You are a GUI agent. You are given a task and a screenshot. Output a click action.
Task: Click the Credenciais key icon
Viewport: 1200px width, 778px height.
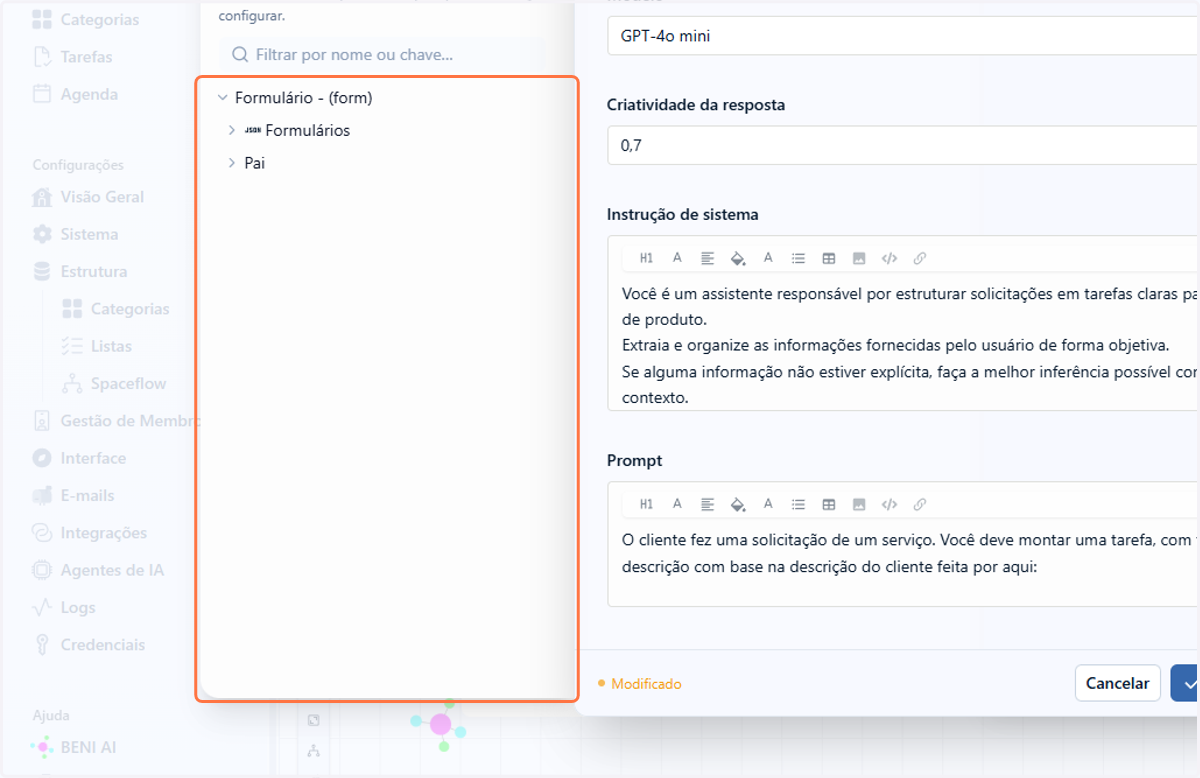[42, 645]
